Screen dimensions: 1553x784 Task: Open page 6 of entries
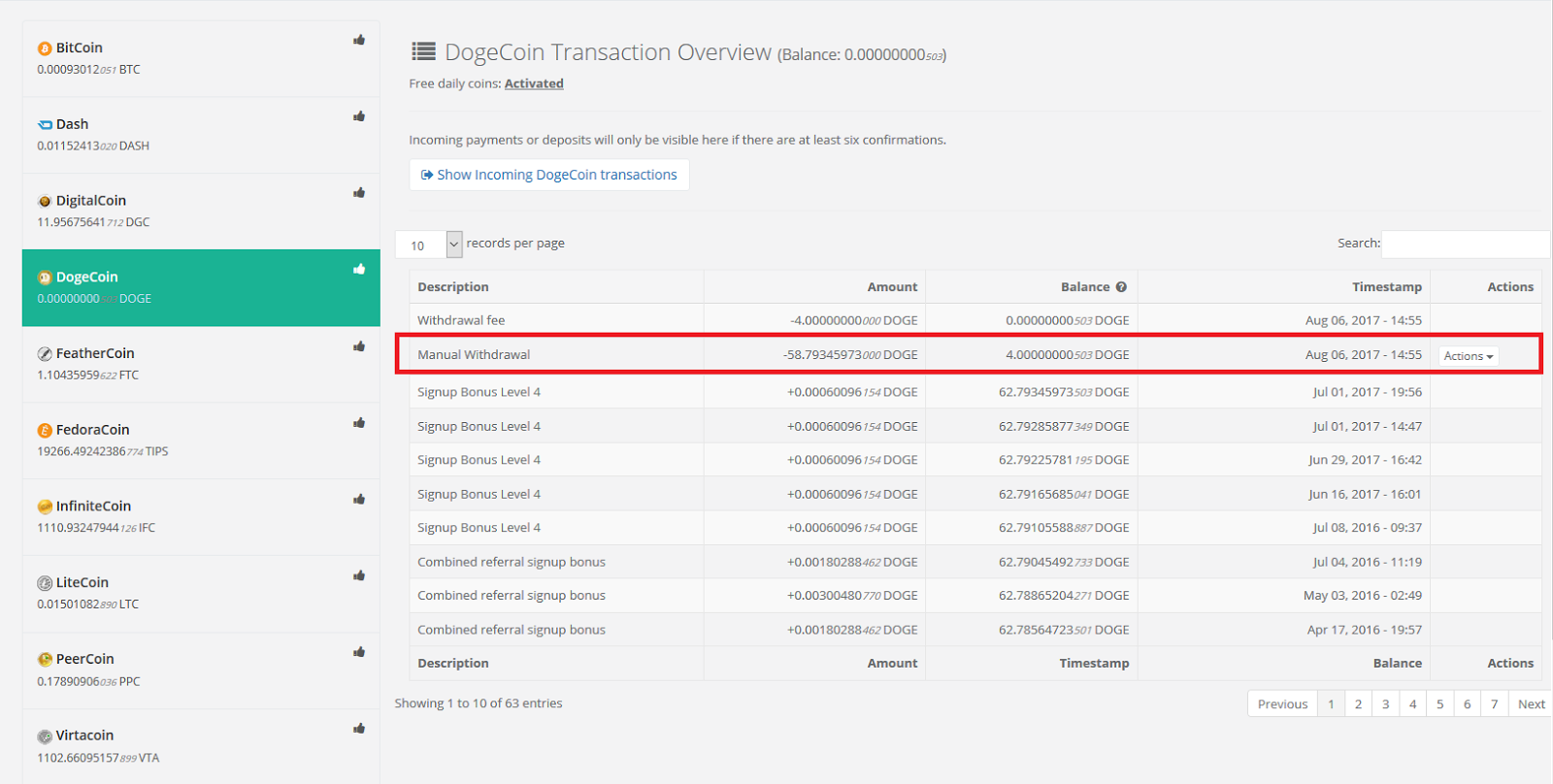1467,704
